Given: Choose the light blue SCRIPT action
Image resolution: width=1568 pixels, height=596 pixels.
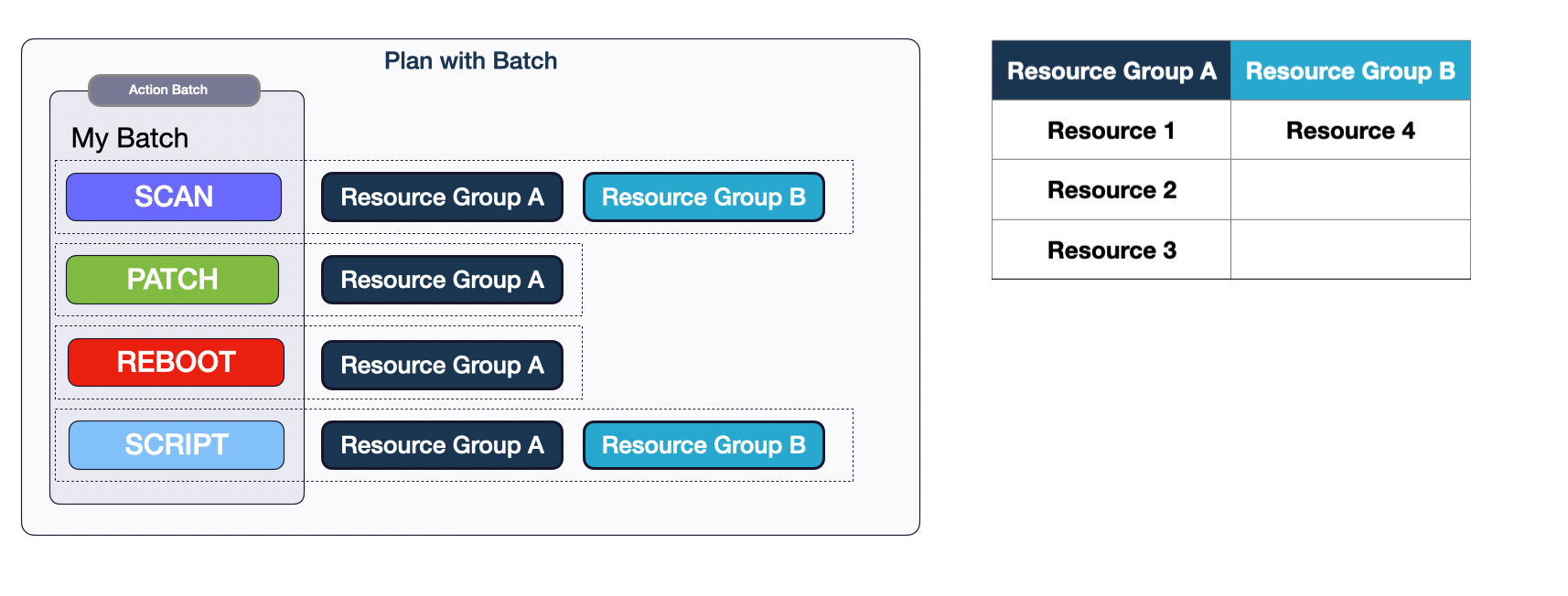Looking at the screenshot, I should point(177,445).
